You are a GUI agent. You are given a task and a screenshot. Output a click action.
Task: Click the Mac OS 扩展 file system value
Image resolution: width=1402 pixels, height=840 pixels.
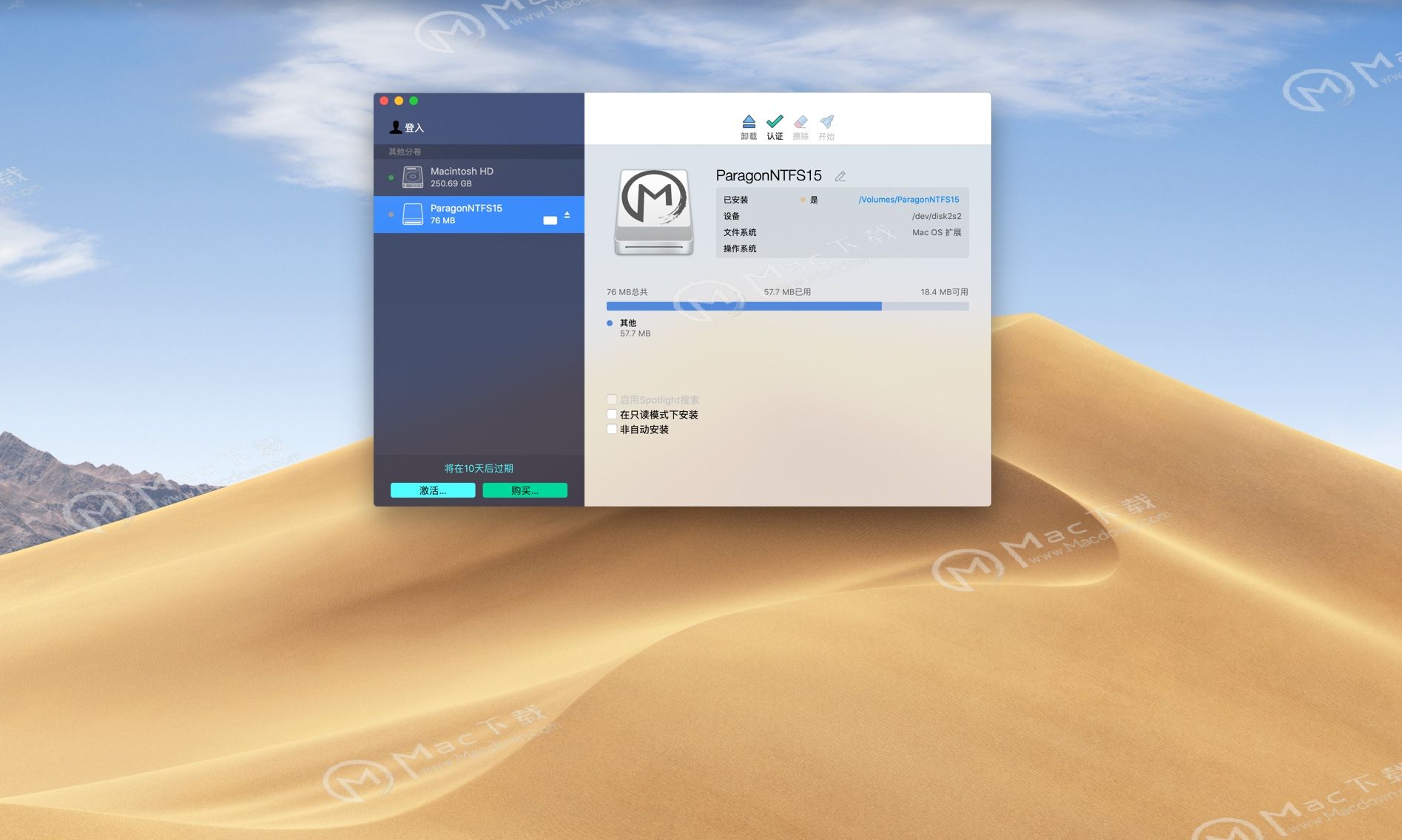(937, 232)
